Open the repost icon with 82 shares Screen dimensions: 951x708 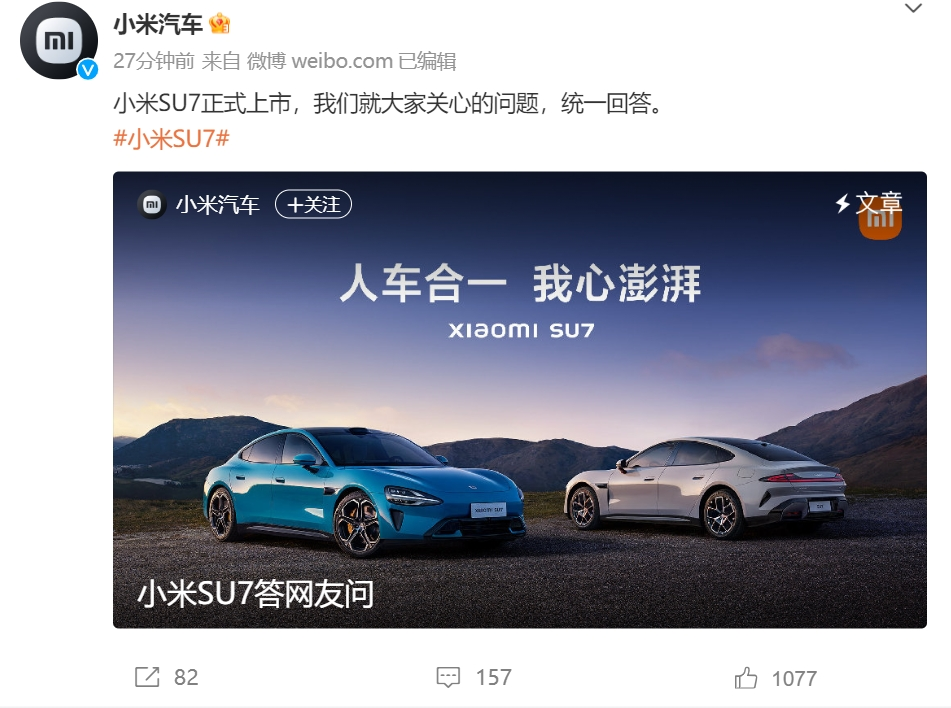point(147,677)
